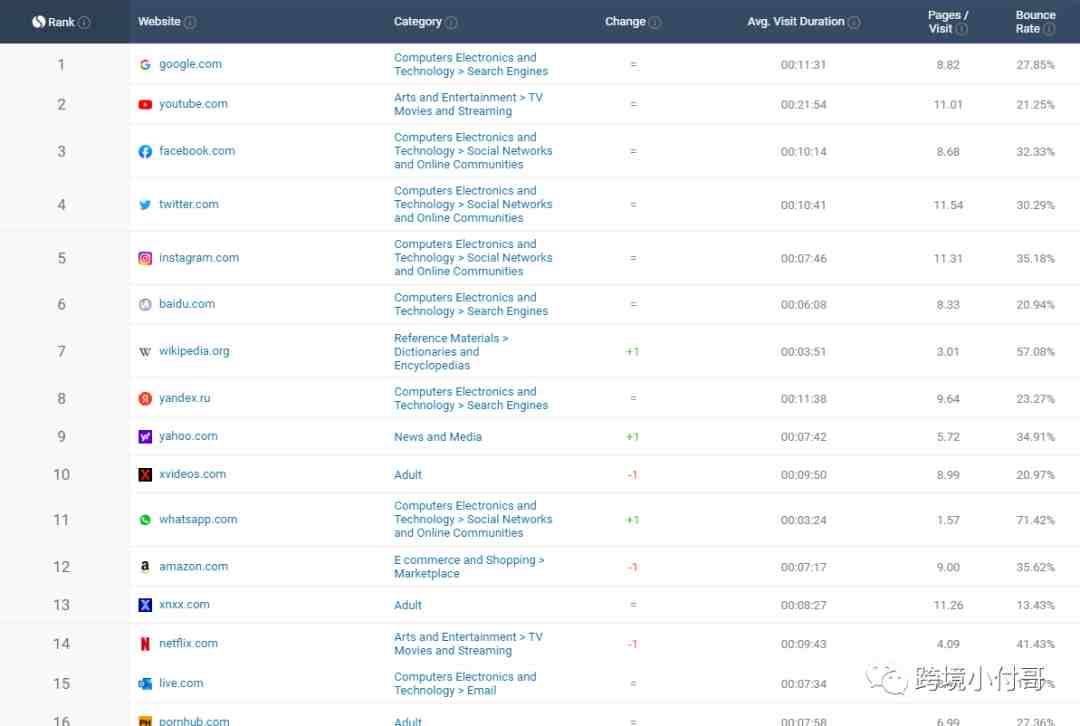Click instagram.com's 35.18% bounce rate
The width and height of the screenshot is (1080, 726).
(1035, 258)
